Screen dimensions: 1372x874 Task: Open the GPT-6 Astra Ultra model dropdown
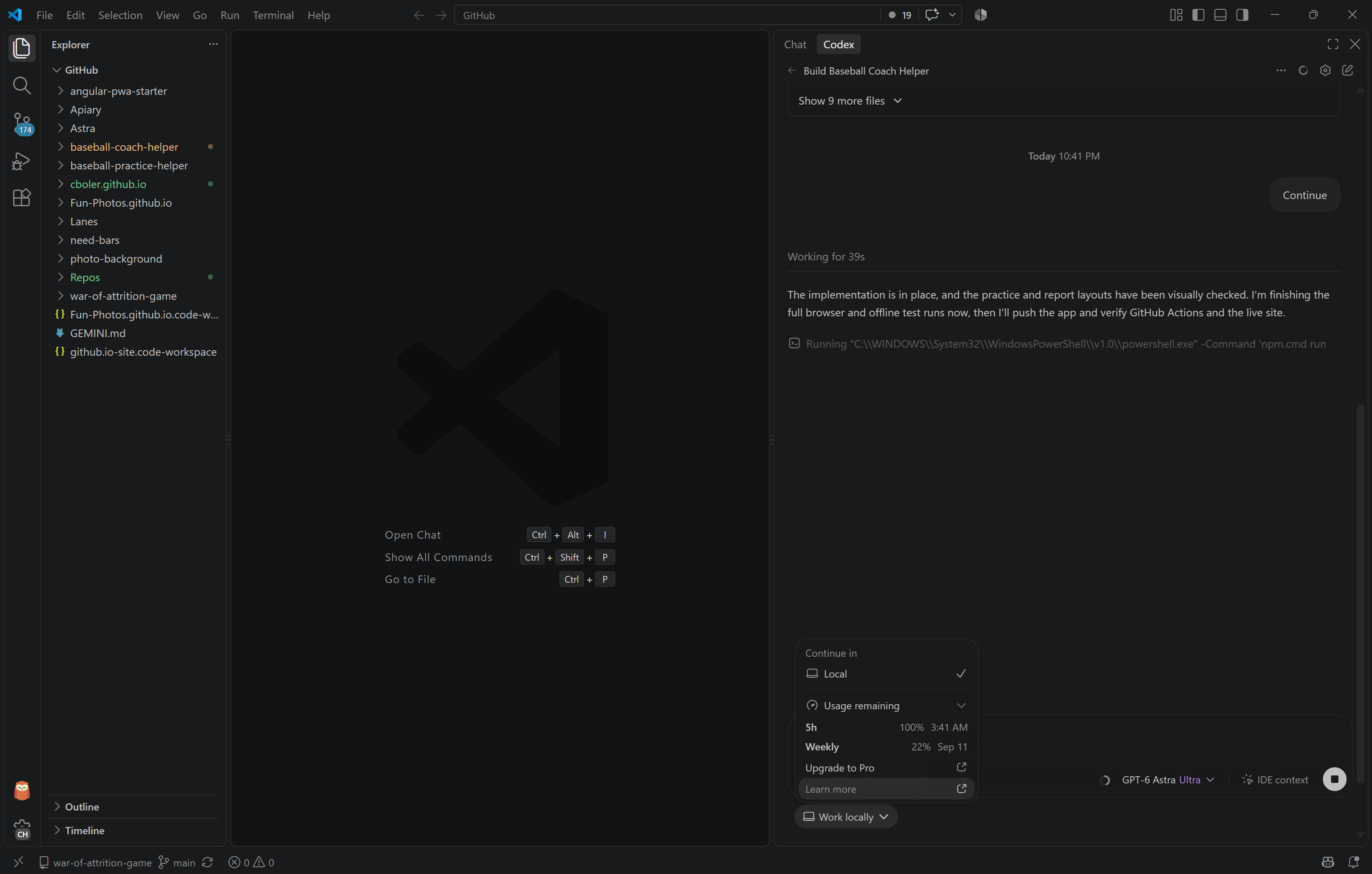(1167, 780)
